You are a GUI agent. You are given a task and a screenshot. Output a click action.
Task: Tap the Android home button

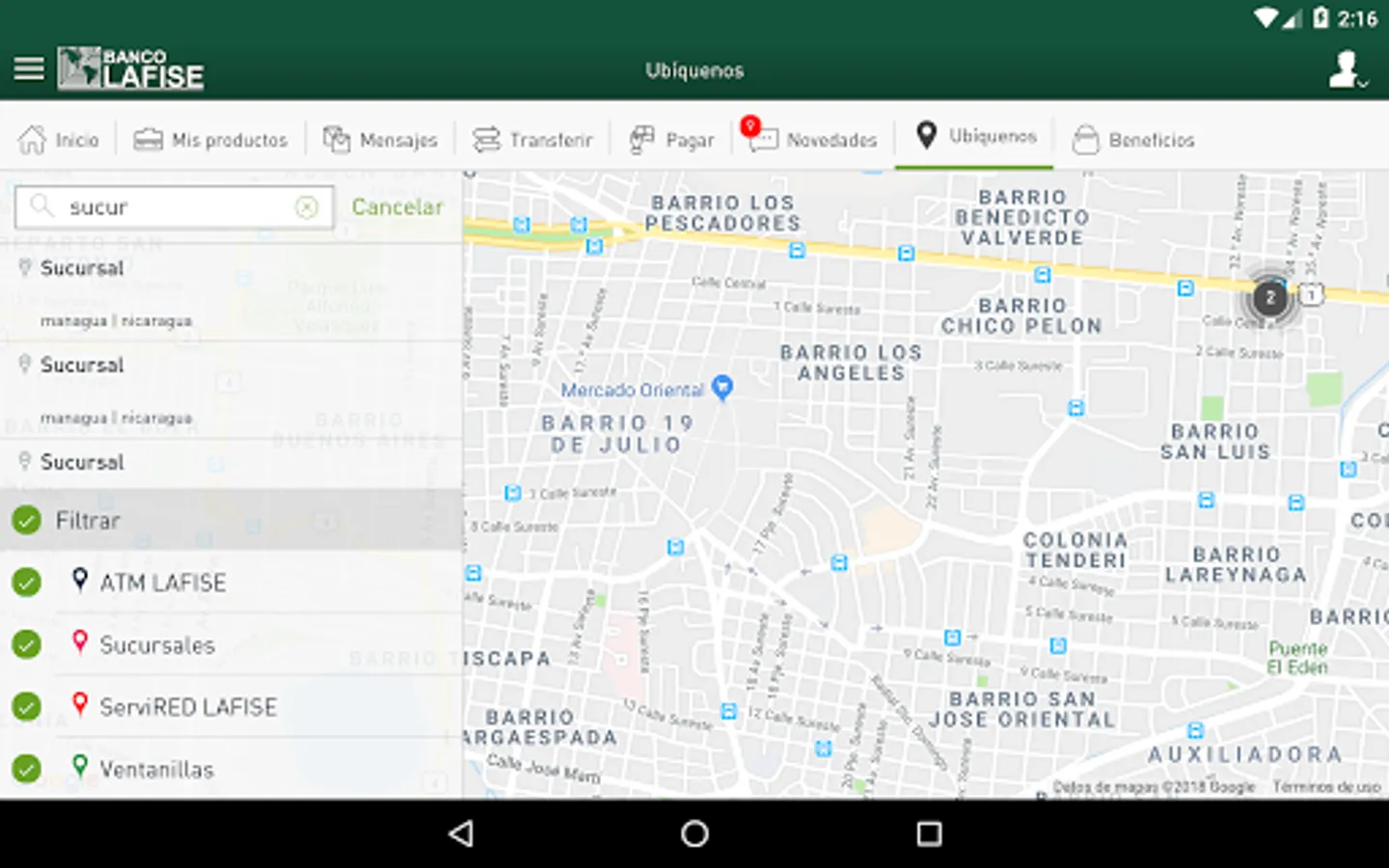point(694,833)
